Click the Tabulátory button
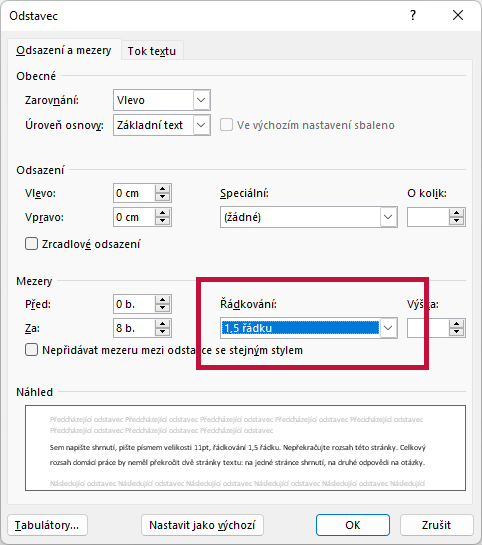Viewport: 482px width, 545px height. (x=47, y=525)
